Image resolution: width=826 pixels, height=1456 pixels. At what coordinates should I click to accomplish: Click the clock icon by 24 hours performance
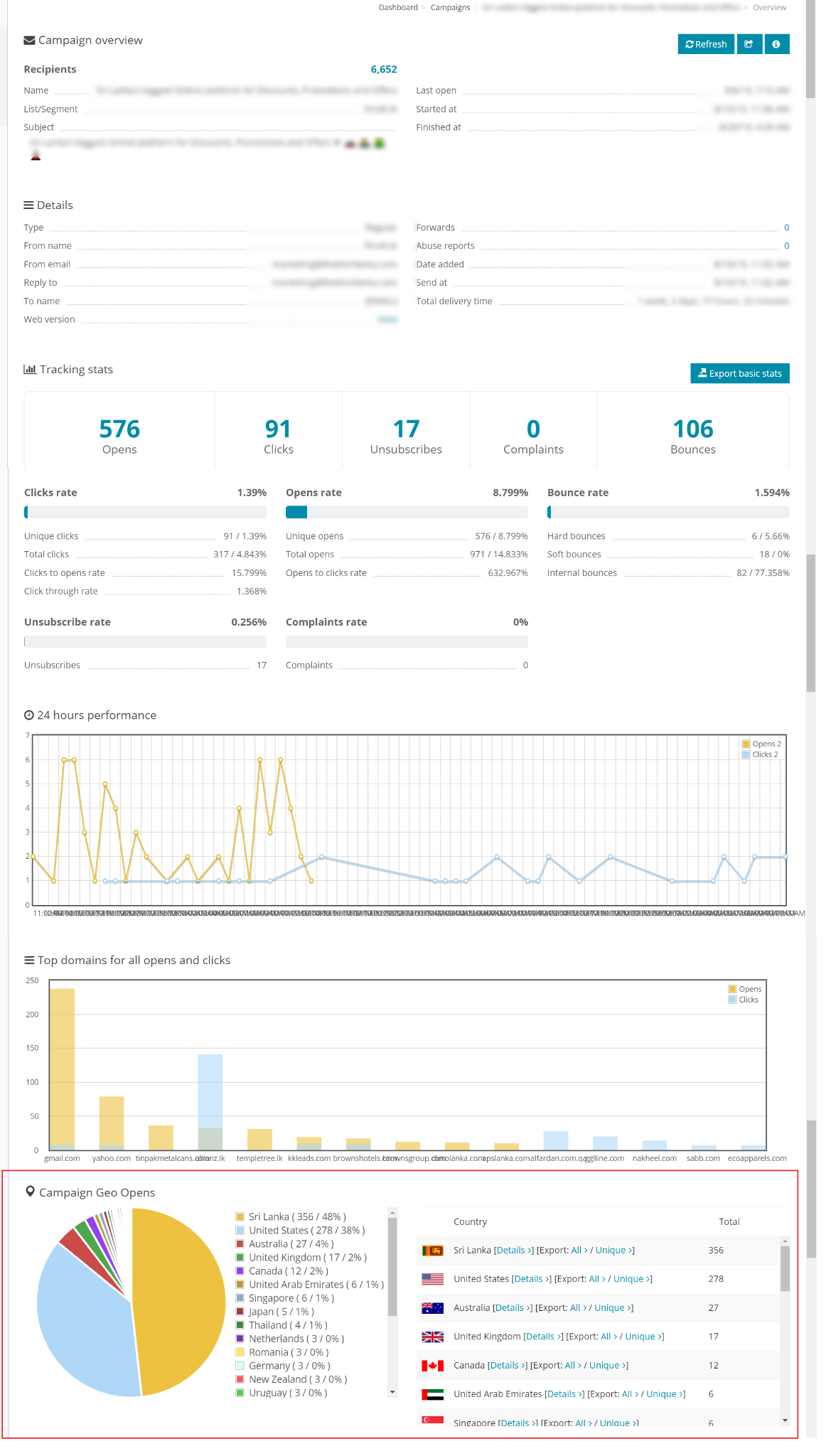point(29,715)
